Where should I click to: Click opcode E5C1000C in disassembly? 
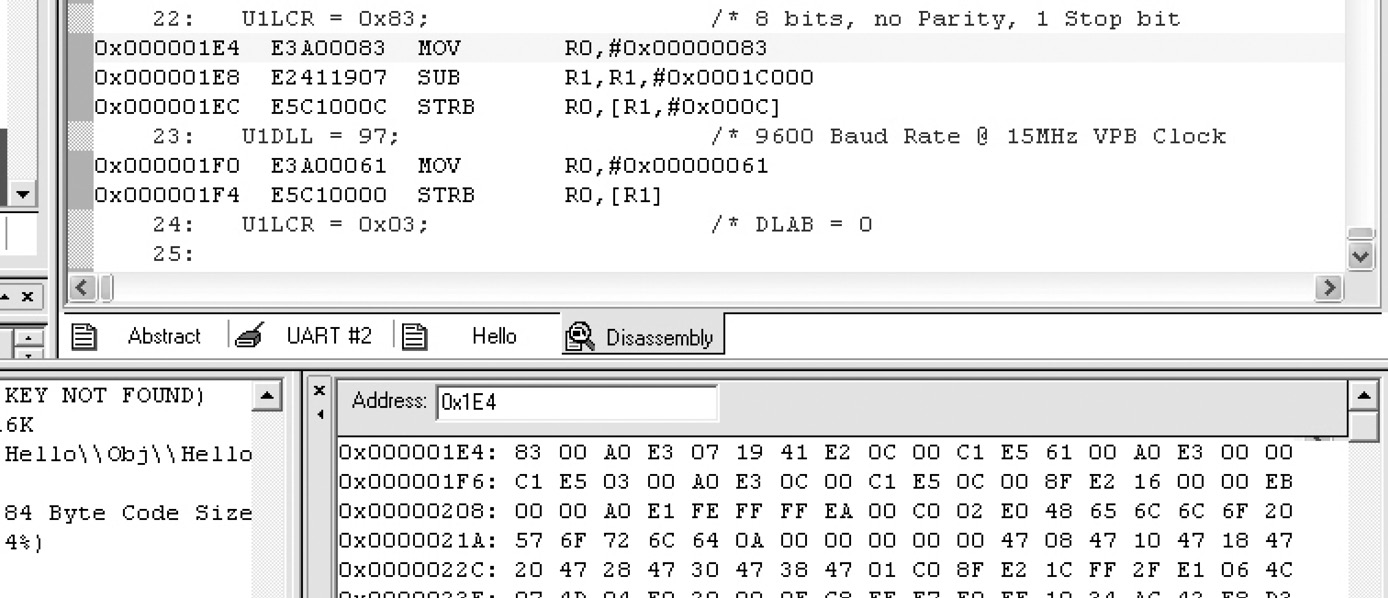pos(329,107)
